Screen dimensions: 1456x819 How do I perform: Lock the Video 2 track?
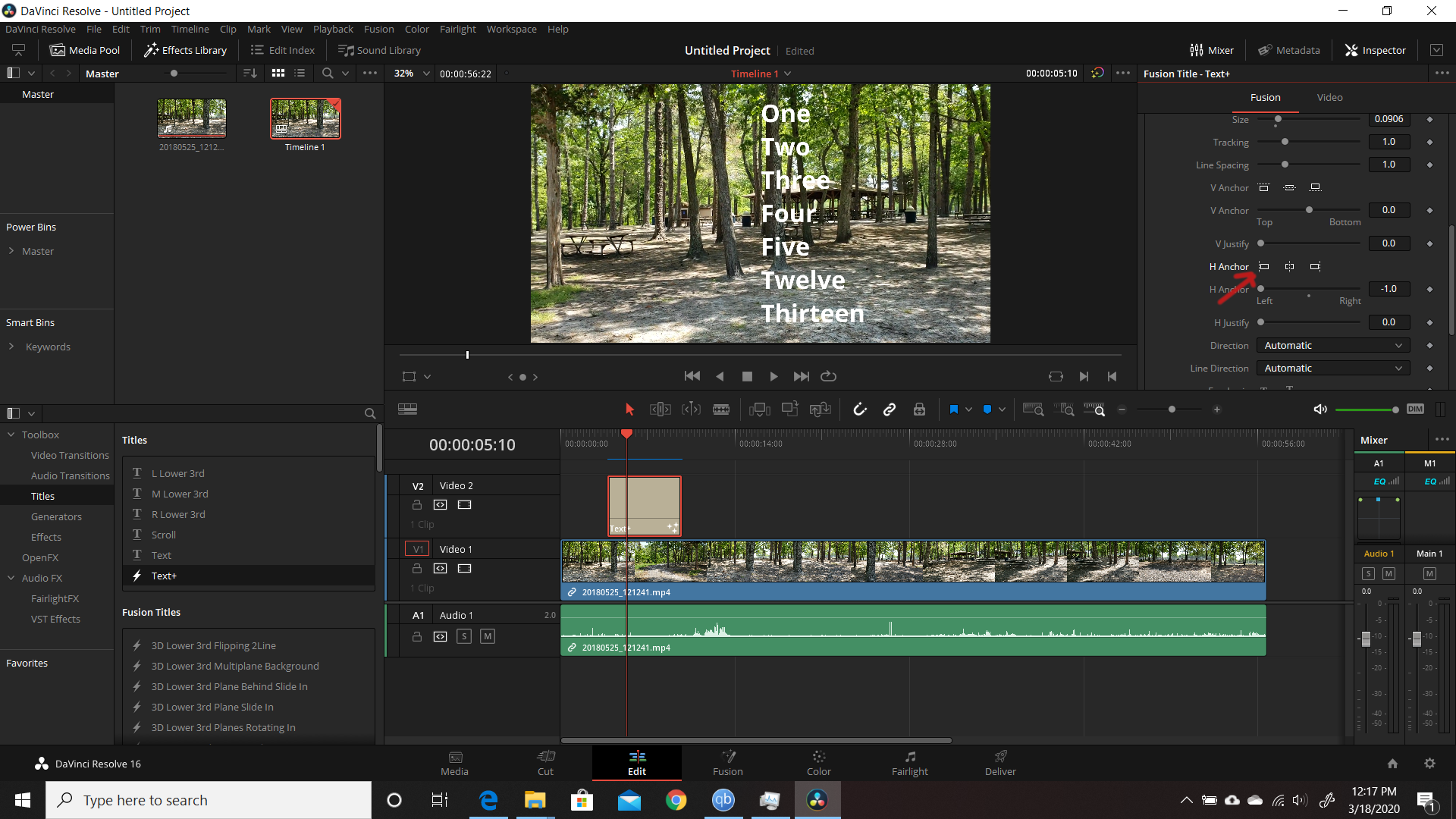tap(417, 505)
